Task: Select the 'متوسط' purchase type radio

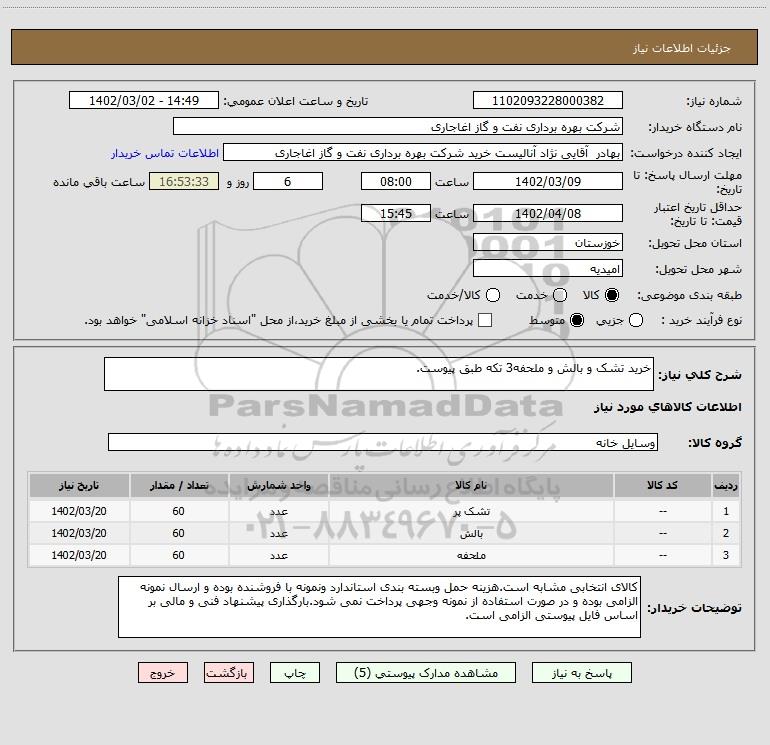Action: [x=577, y=320]
